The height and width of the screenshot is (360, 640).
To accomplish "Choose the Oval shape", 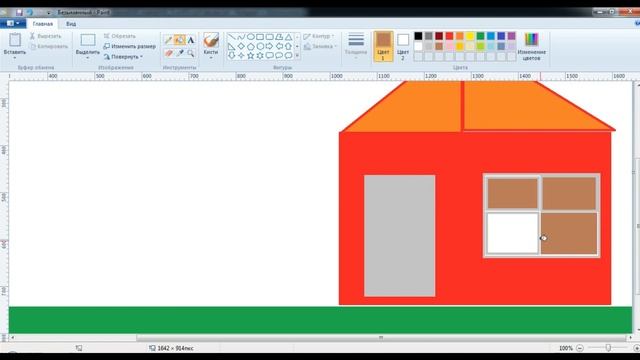I will click(251, 37).
